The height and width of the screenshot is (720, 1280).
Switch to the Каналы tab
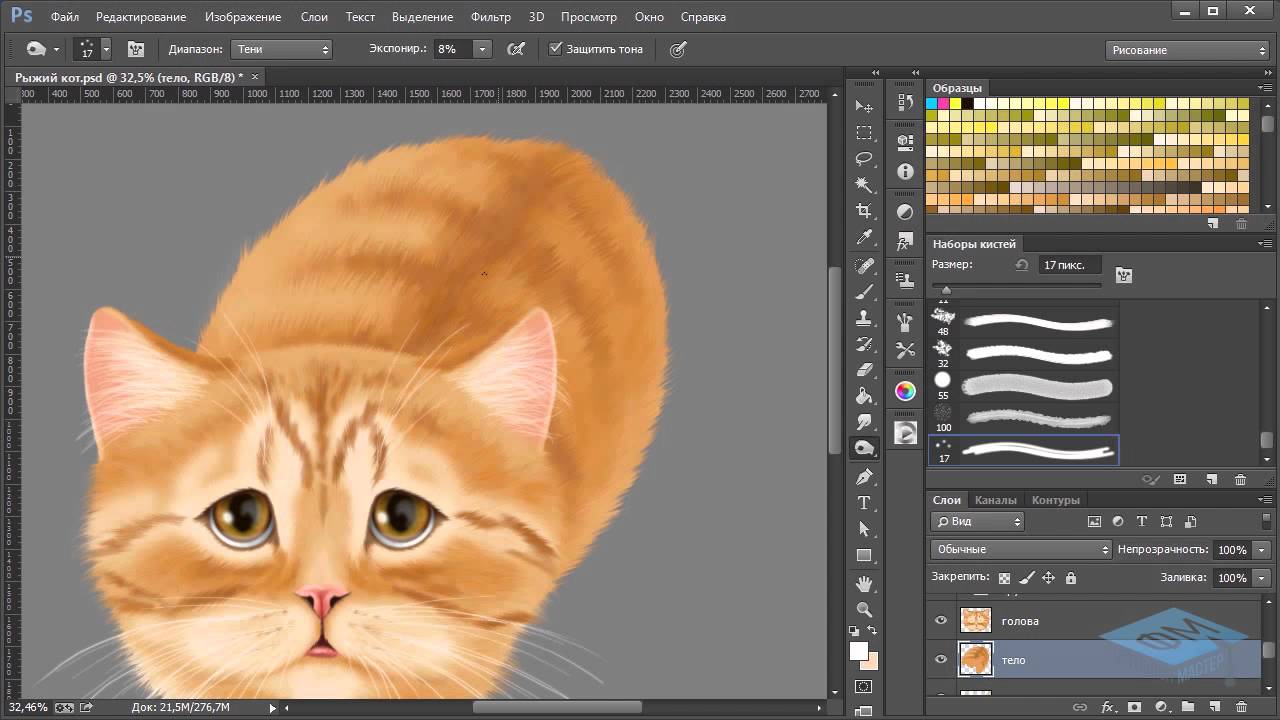click(995, 500)
